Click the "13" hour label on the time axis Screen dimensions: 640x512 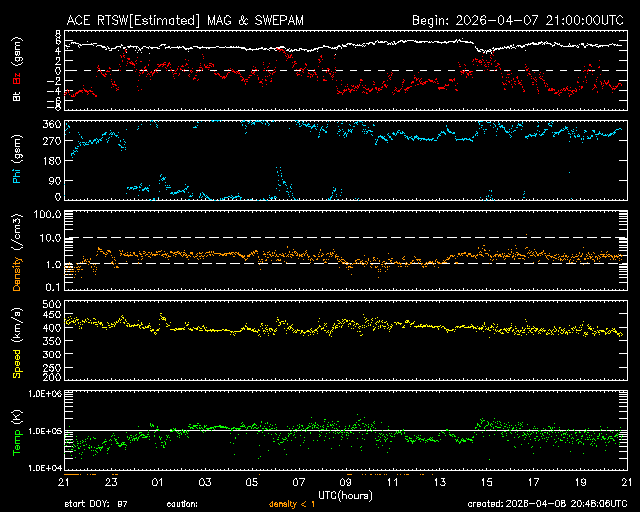click(440, 483)
